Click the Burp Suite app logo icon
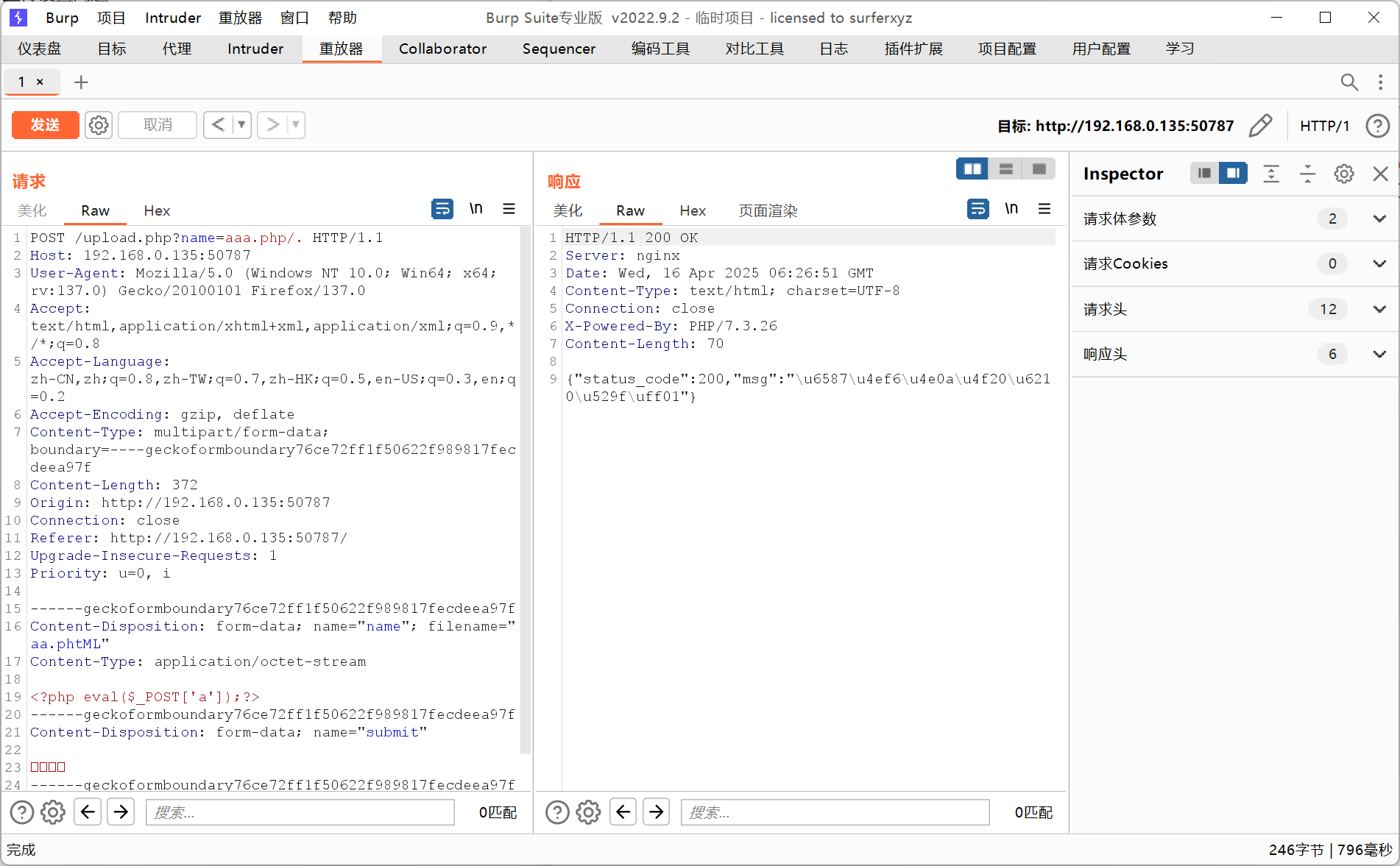The image size is (1400, 866). click(18, 18)
